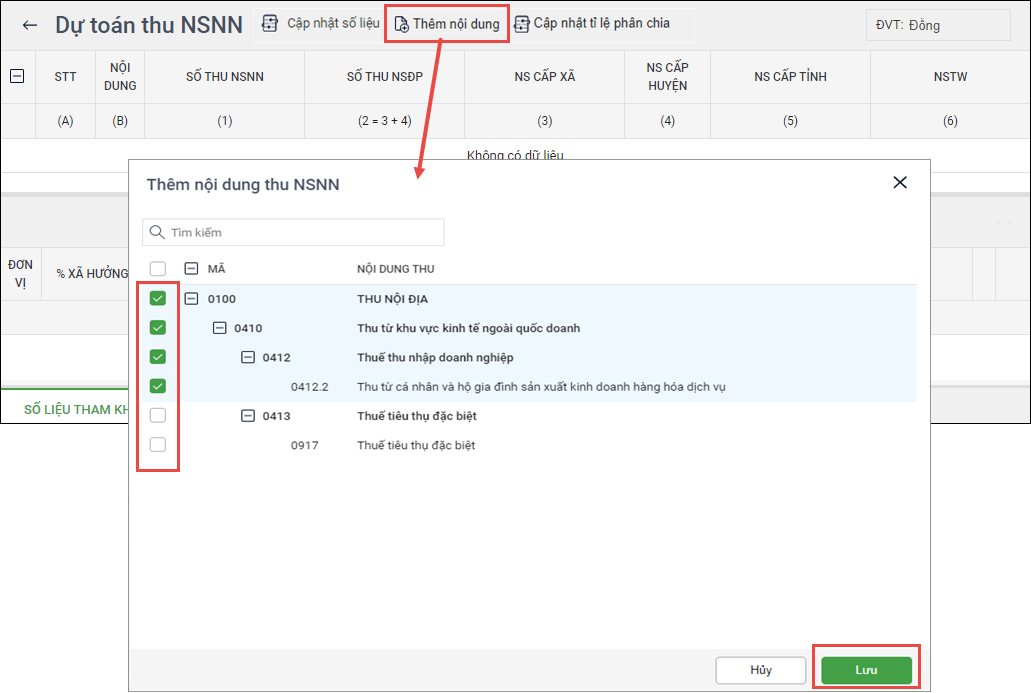Click the magnifier icon in search box
1031x693 pixels.
(156, 232)
